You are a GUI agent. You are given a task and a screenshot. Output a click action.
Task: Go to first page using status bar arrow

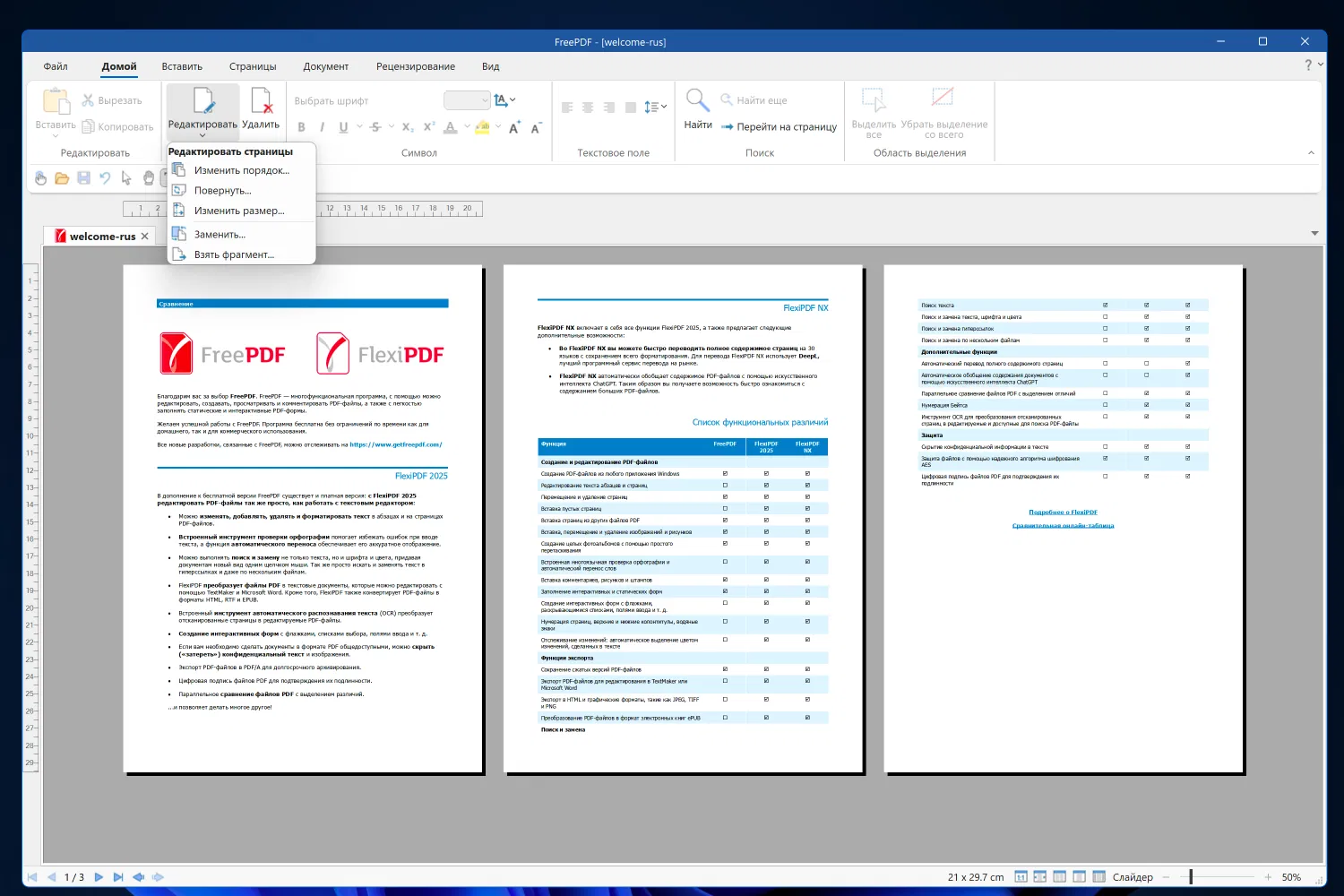pyautogui.click(x=32, y=877)
